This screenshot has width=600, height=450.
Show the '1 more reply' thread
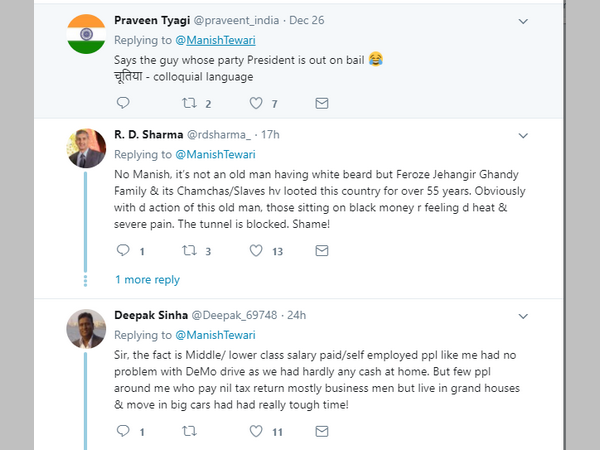pyautogui.click(x=147, y=280)
